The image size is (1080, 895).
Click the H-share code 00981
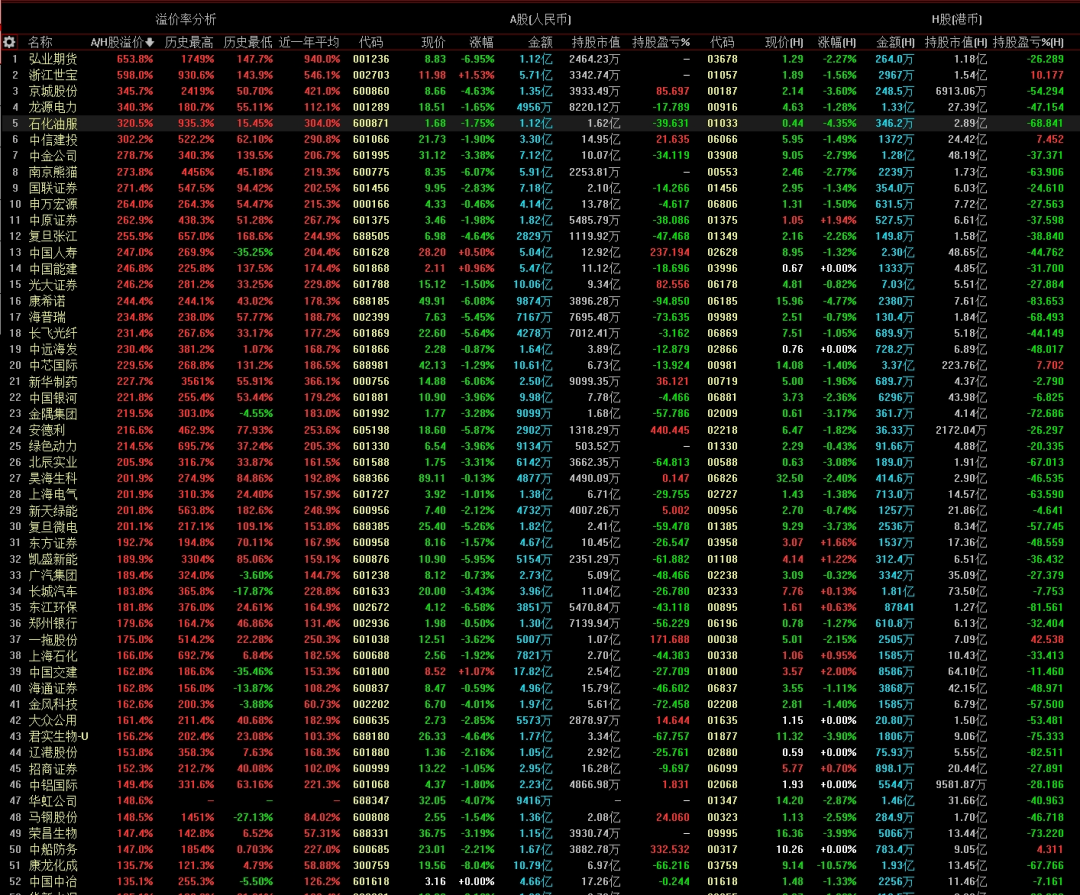[x=722, y=365]
